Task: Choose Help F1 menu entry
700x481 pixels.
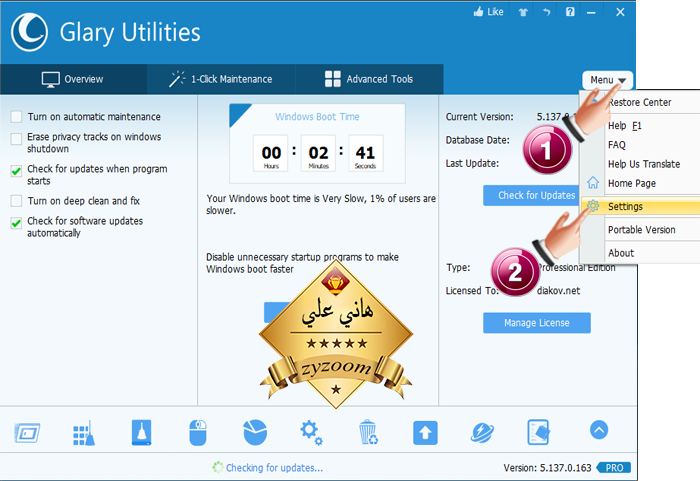Action: click(639, 125)
